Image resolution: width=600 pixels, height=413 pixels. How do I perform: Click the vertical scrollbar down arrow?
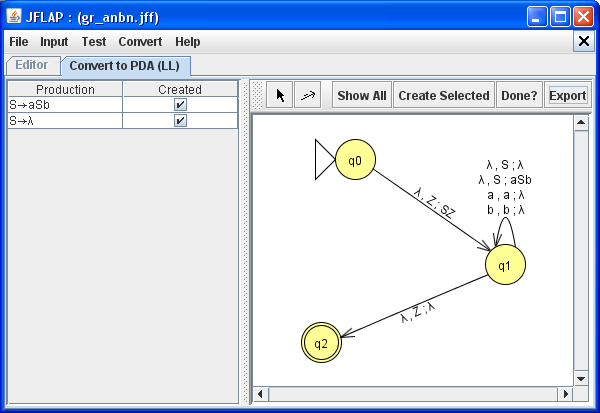tap(580, 379)
